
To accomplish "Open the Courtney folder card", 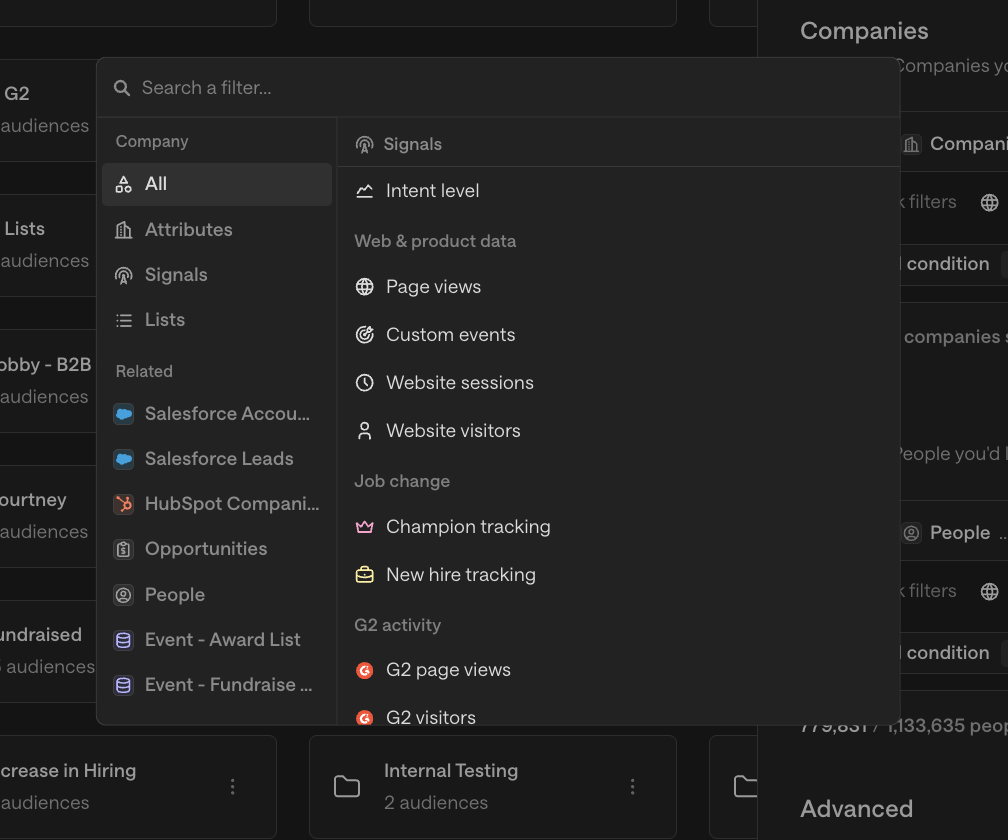I will 48,516.
